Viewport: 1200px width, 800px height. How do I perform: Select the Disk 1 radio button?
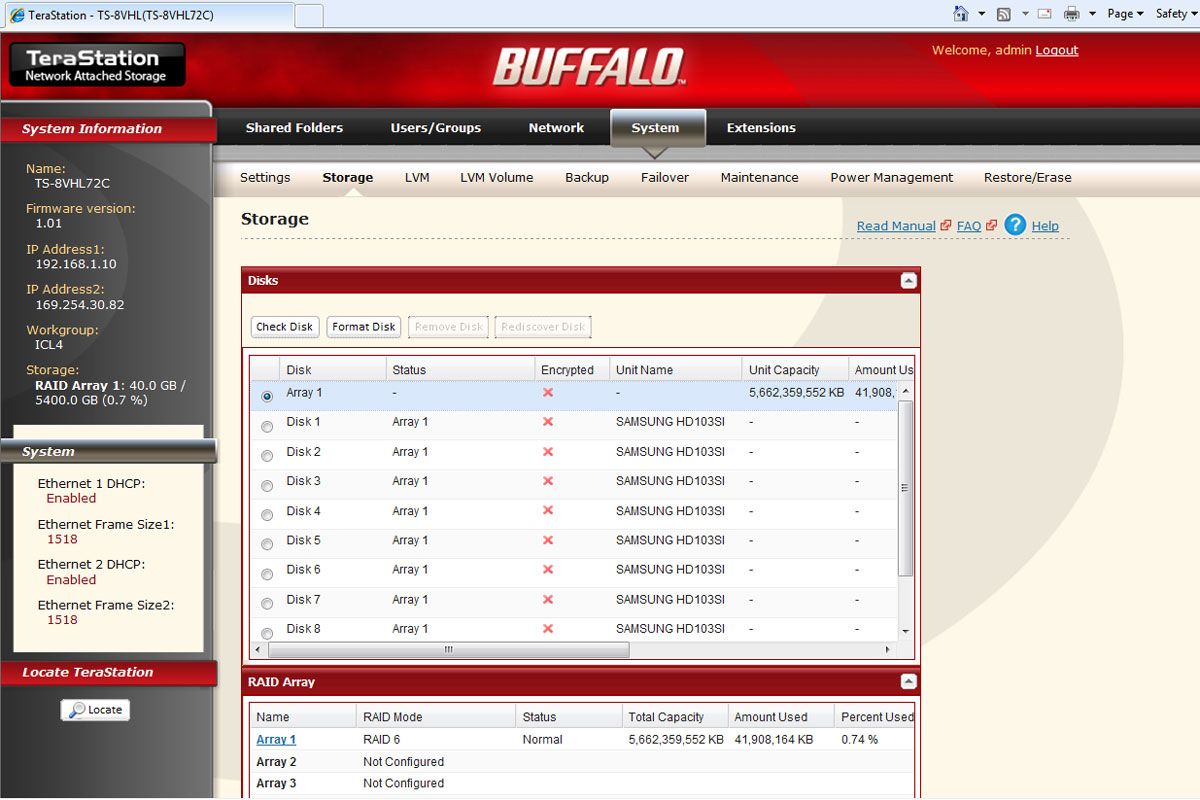pyautogui.click(x=267, y=427)
